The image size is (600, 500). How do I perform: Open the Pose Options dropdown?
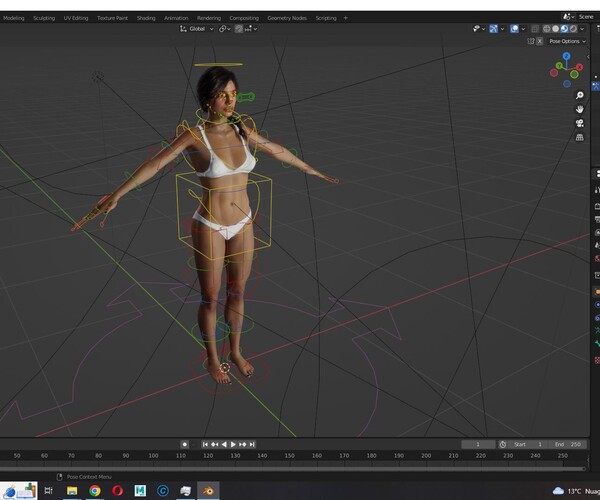[x=567, y=41]
